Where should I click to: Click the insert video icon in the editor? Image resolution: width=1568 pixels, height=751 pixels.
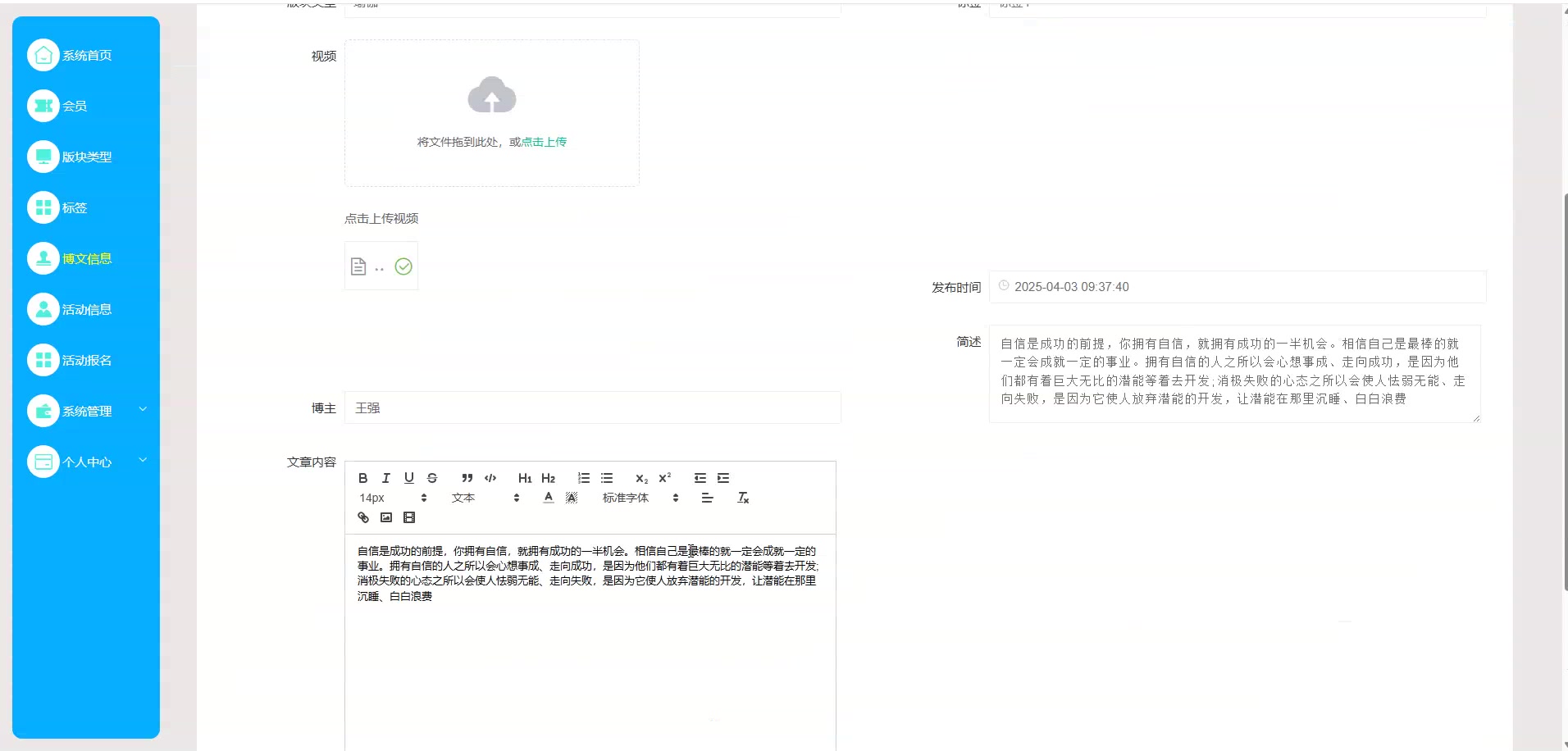(408, 517)
